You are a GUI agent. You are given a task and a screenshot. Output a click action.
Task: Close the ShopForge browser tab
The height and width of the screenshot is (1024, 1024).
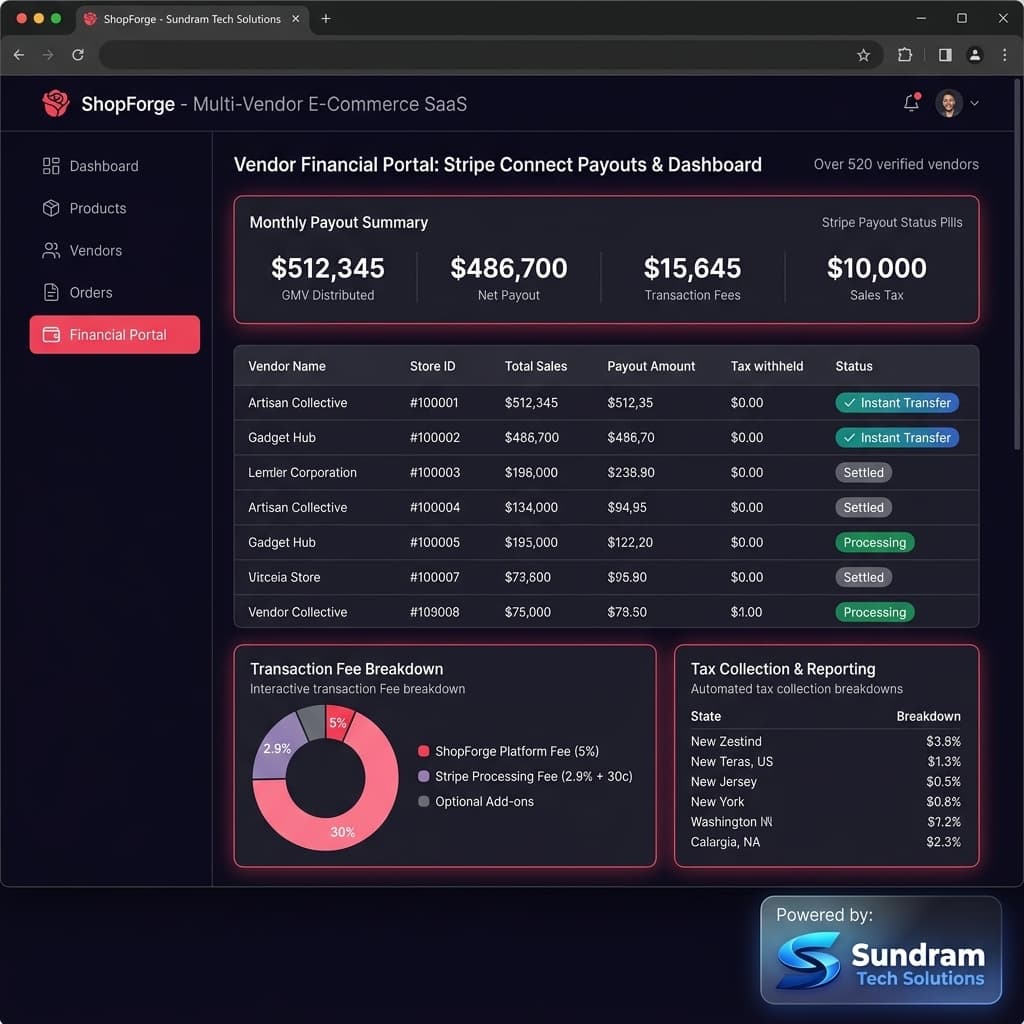(295, 18)
